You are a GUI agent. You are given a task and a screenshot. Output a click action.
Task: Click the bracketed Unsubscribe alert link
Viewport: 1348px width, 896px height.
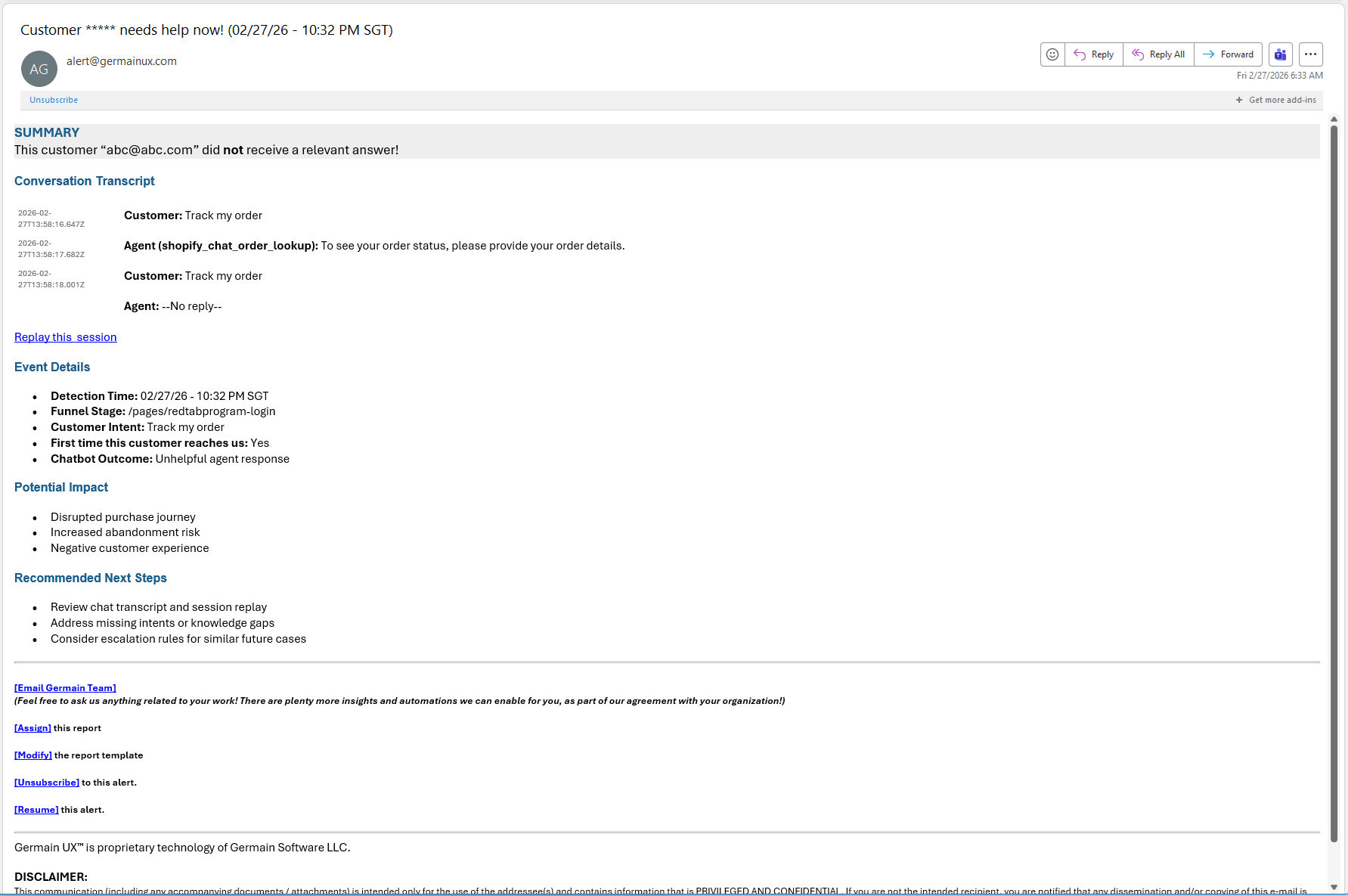(x=47, y=783)
